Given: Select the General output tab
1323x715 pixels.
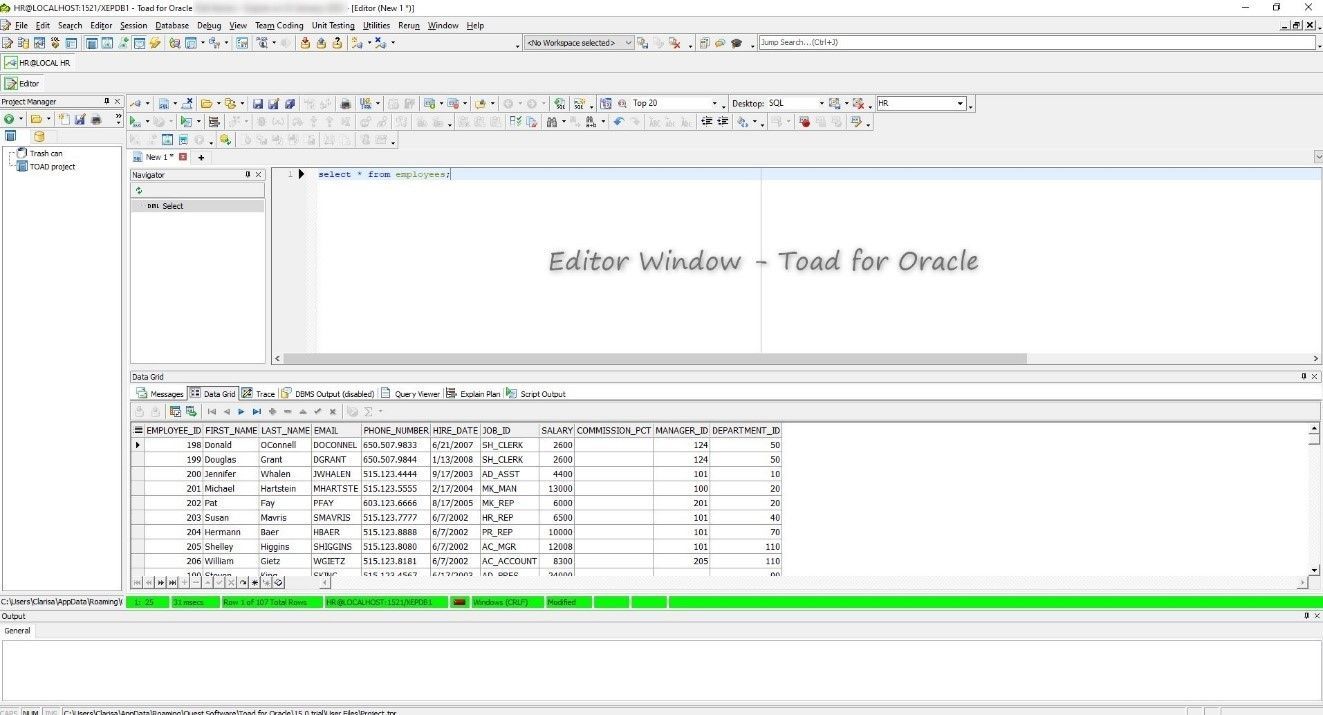Looking at the screenshot, I should point(17,631).
